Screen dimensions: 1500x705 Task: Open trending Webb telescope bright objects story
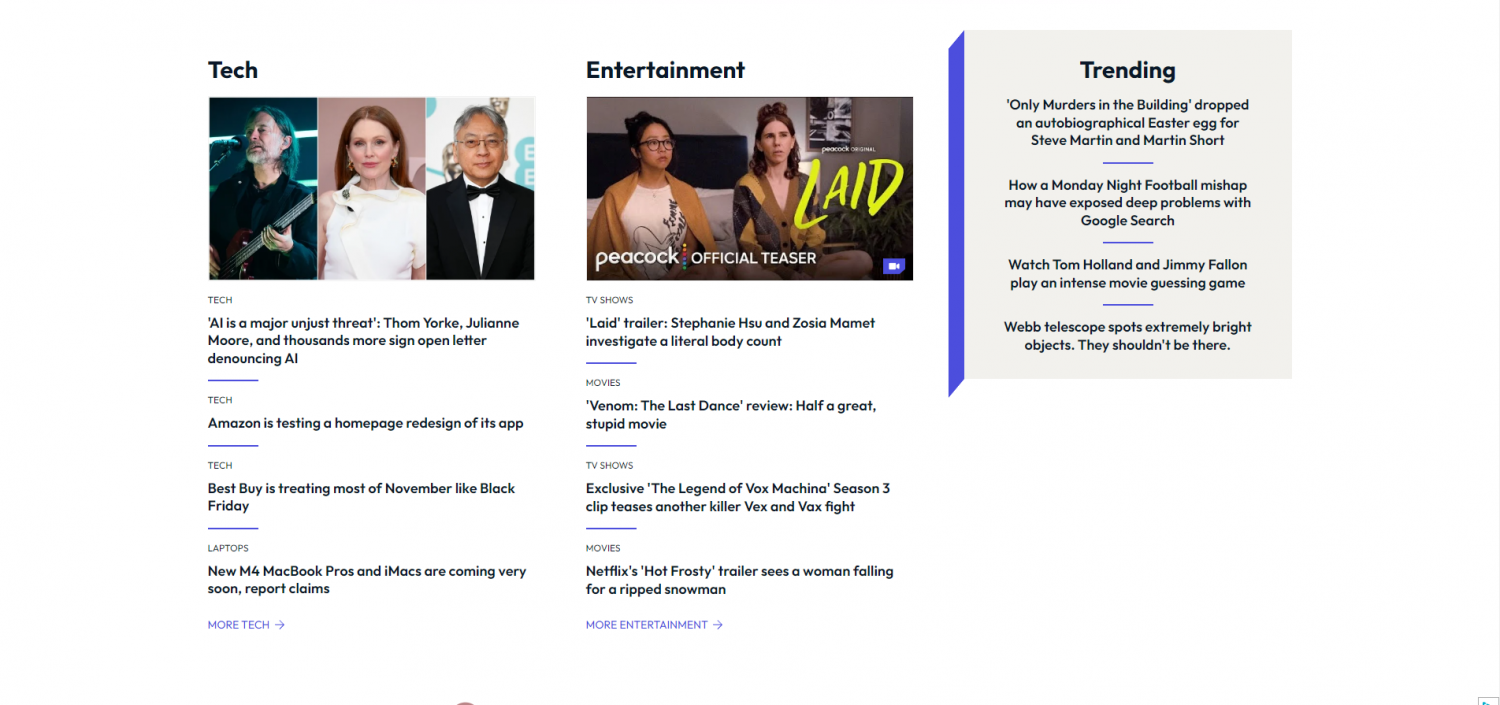1128,336
